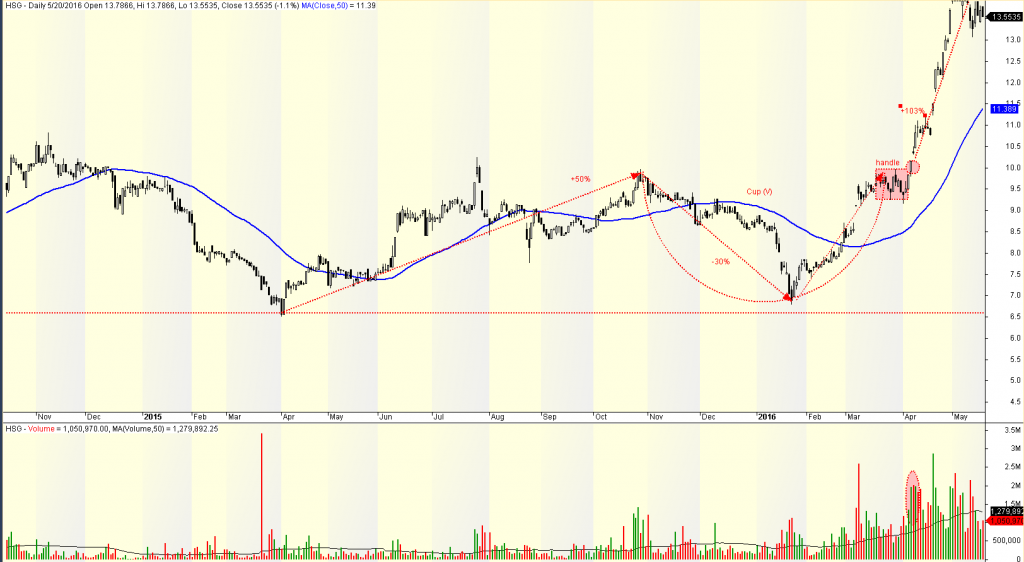
Task: Click the red triangle marker at October peak
Action: [x=637, y=175]
